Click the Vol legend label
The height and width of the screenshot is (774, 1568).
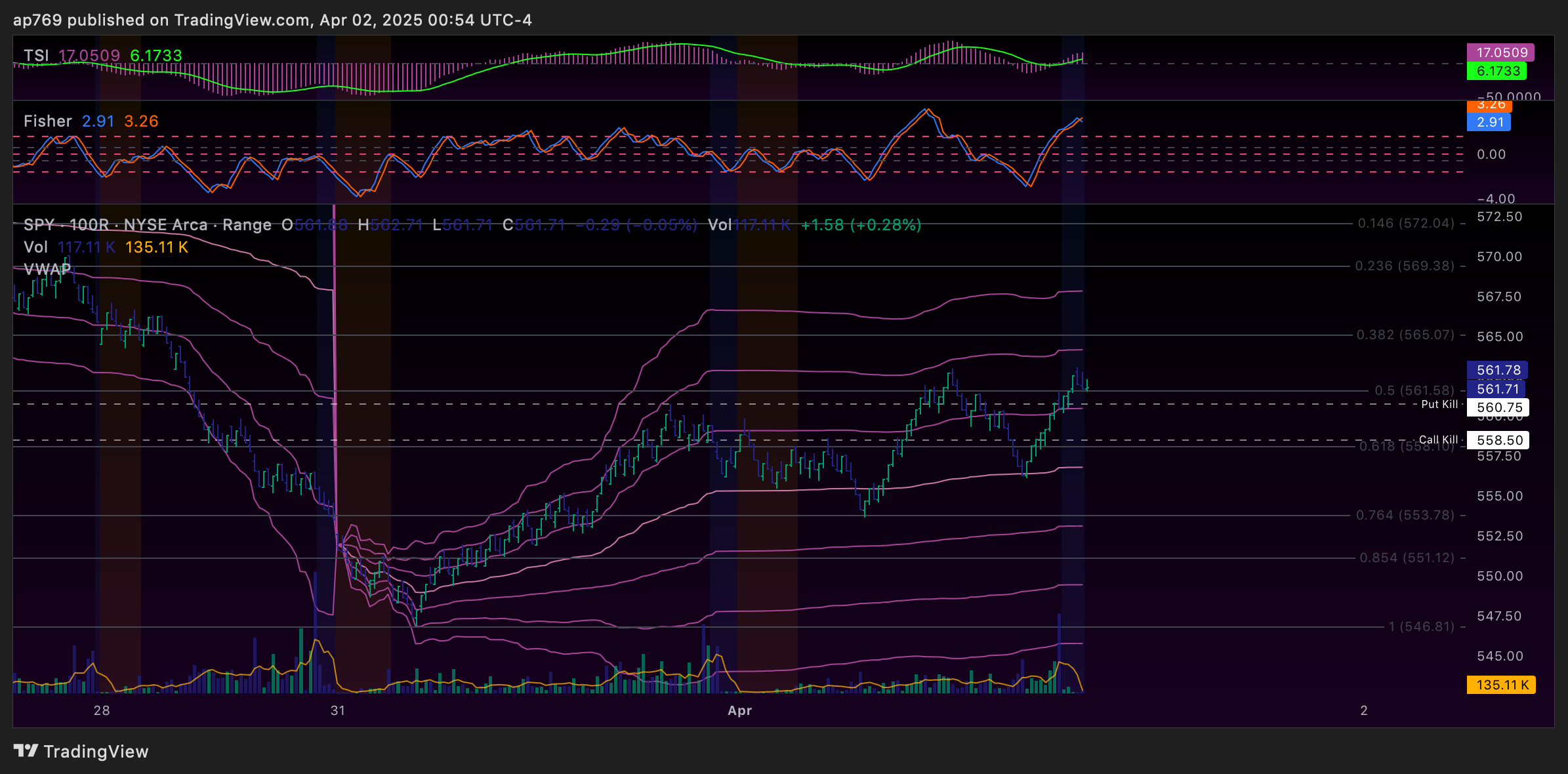35,247
